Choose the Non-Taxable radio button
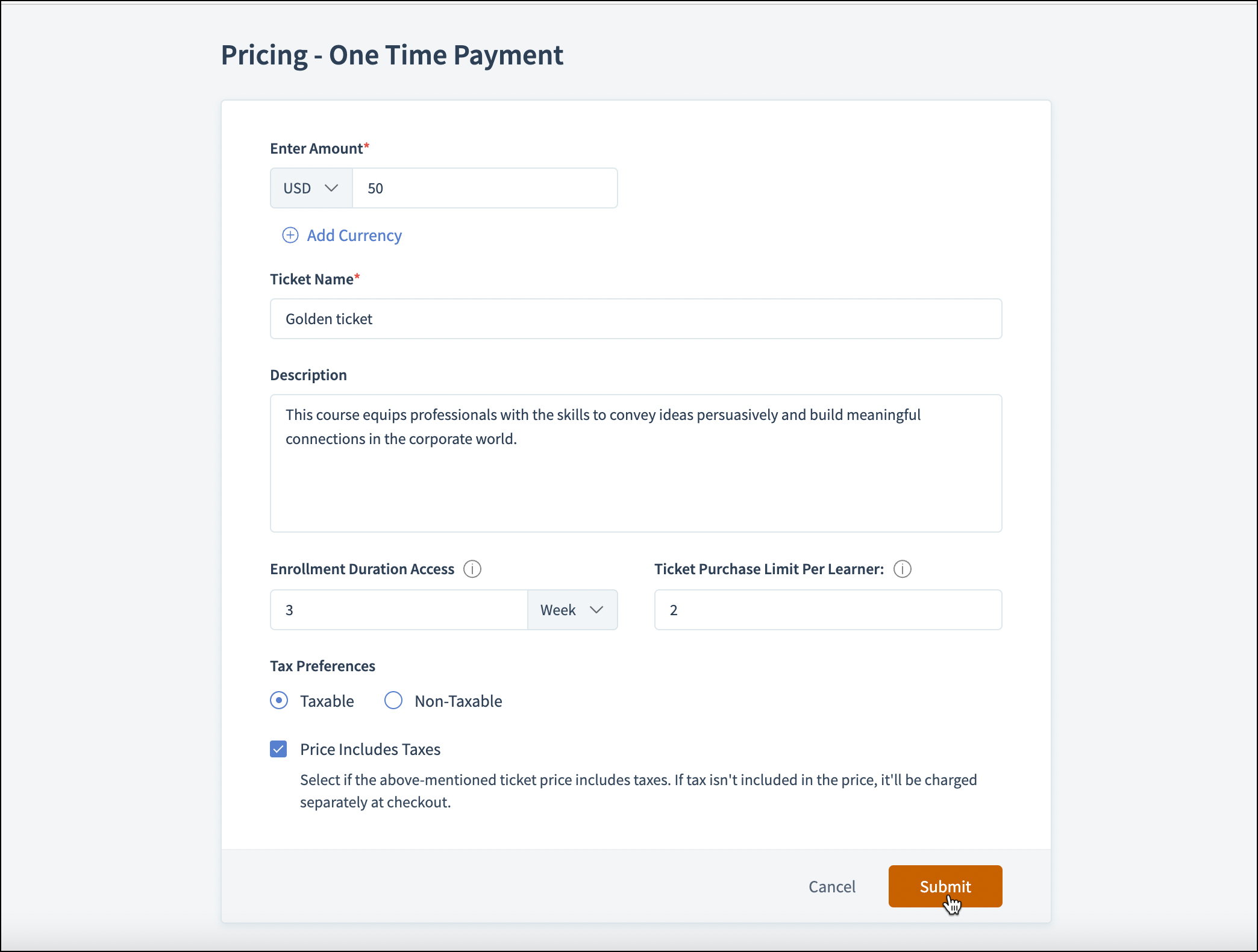This screenshot has height=952, width=1258. (393, 700)
